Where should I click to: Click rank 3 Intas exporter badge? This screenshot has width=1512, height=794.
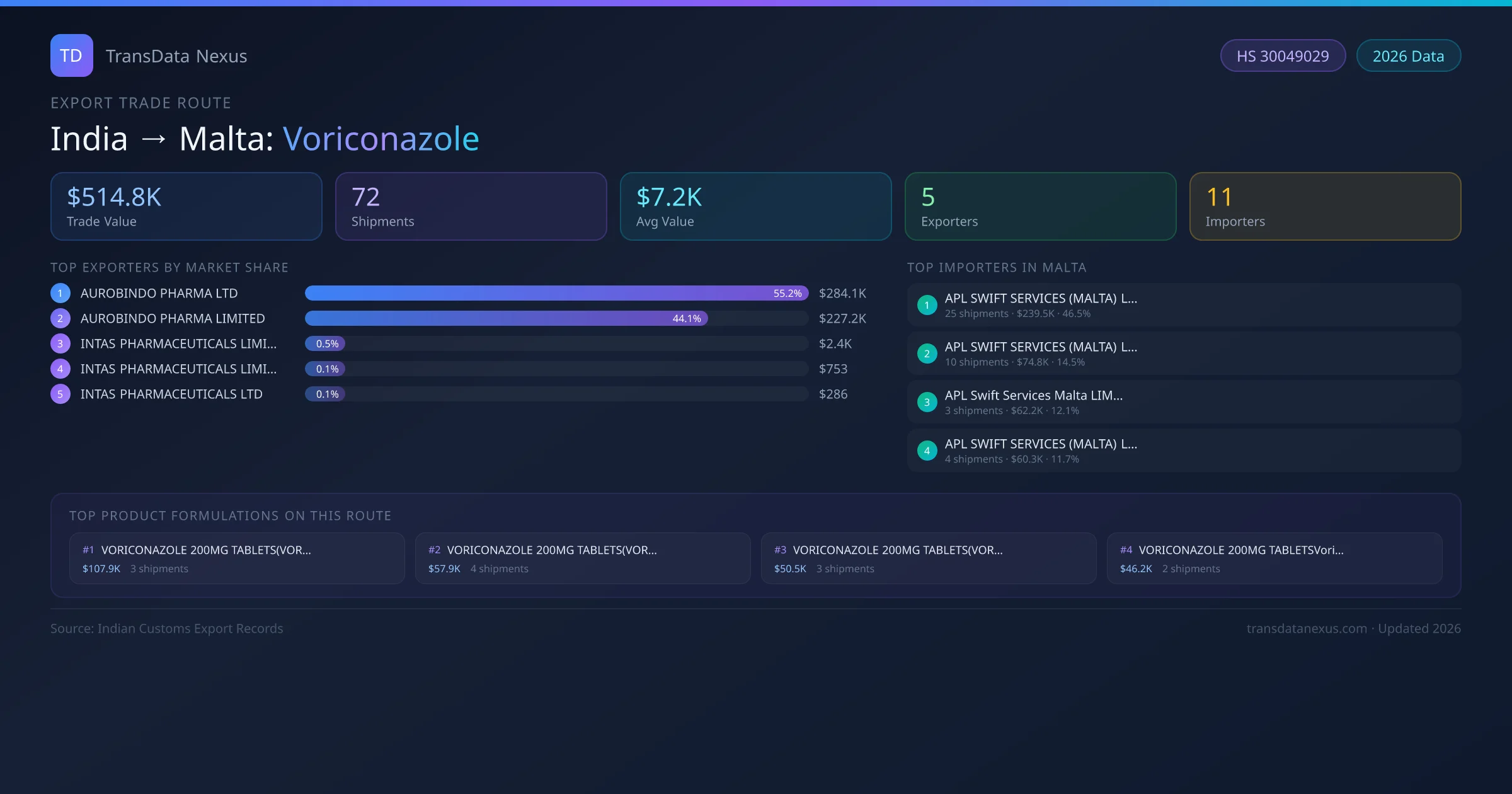60,343
